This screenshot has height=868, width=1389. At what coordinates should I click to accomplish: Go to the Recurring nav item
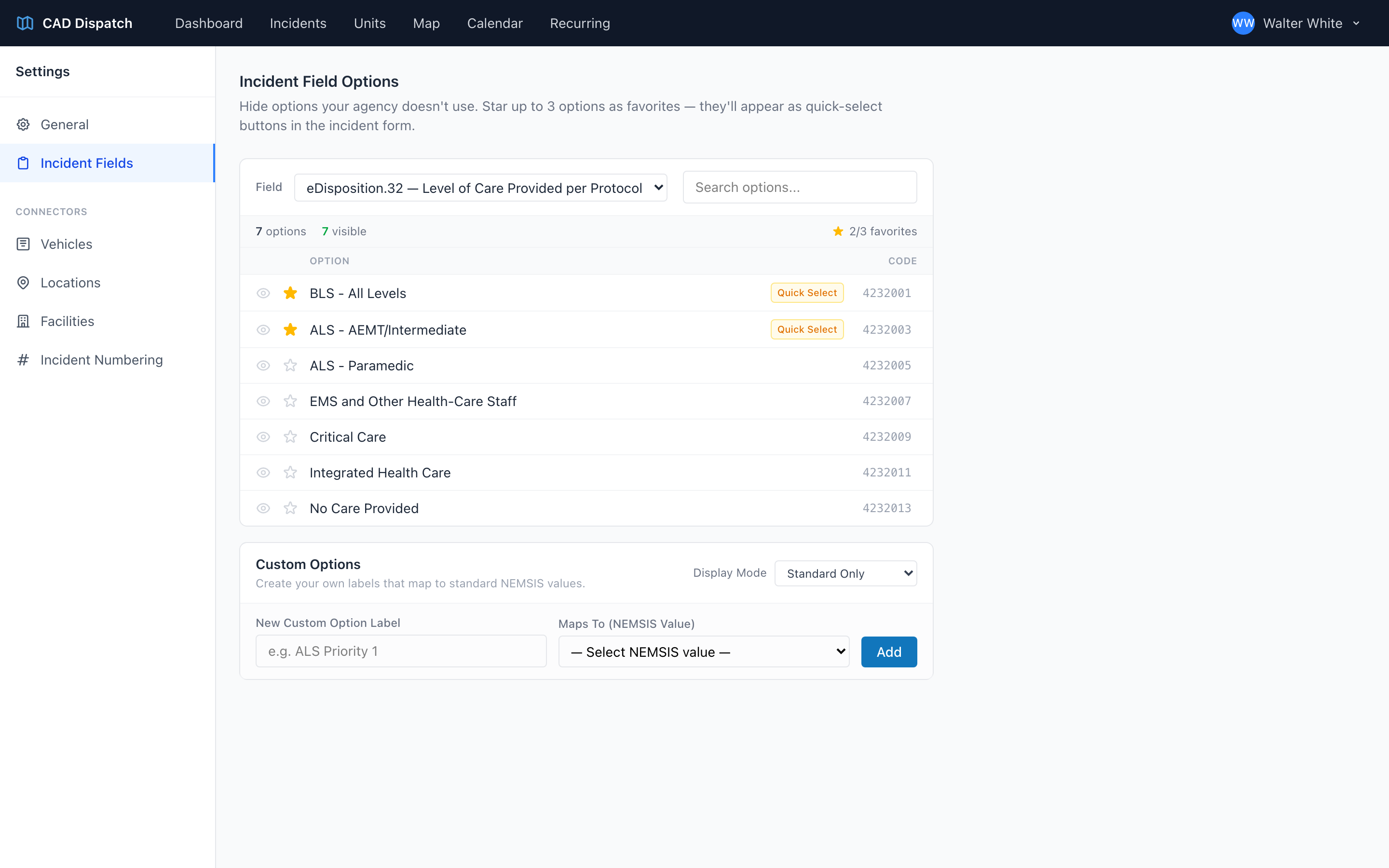click(580, 23)
